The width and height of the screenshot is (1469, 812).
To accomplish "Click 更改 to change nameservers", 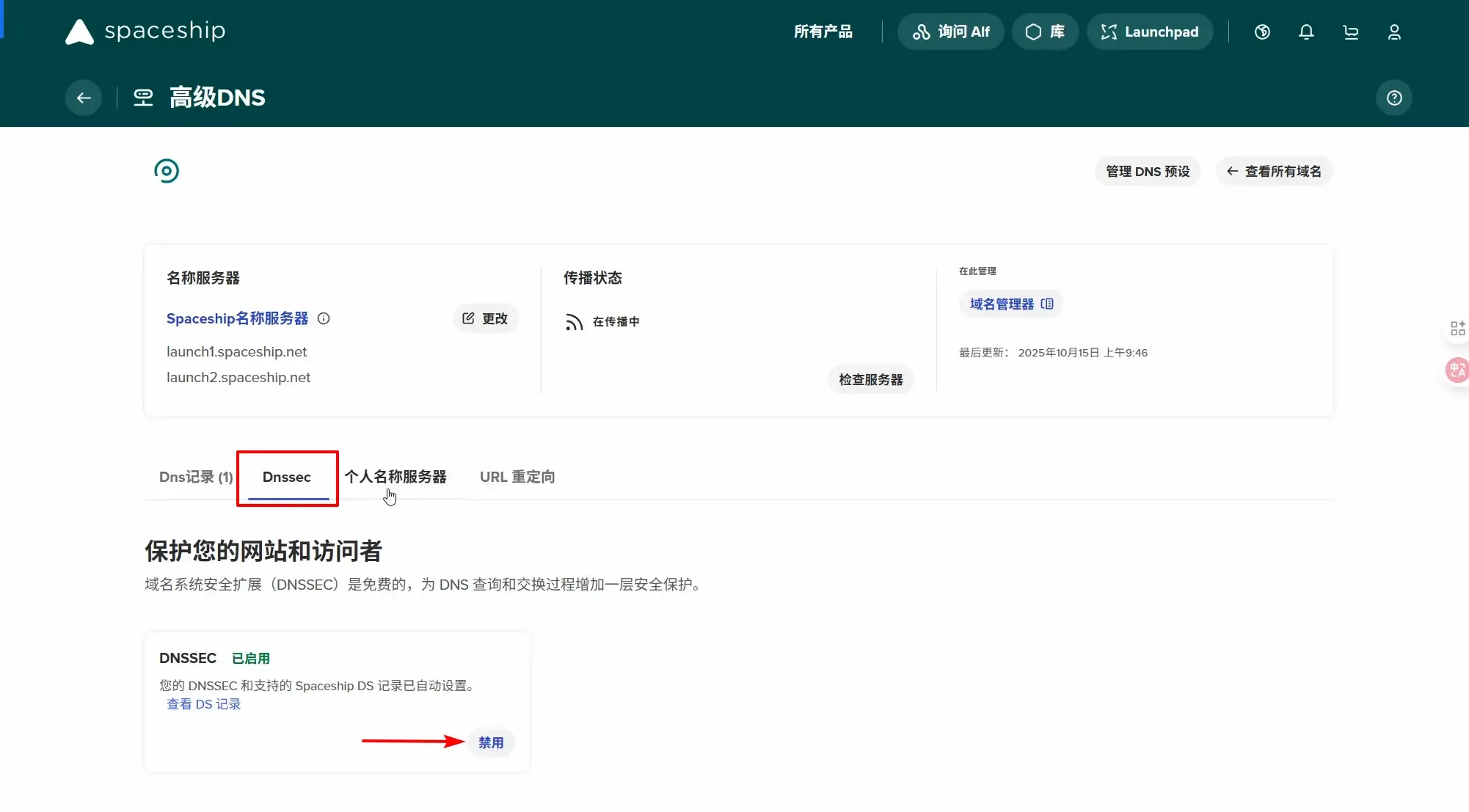I will (x=485, y=318).
